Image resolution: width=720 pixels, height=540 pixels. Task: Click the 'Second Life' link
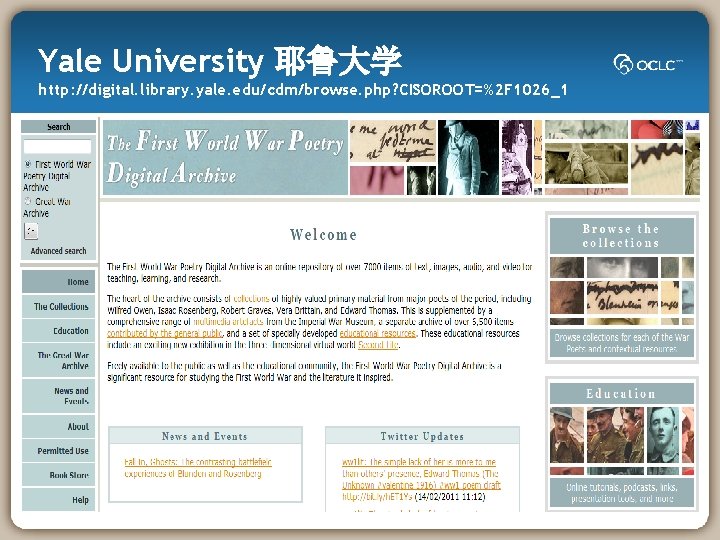point(378,345)
